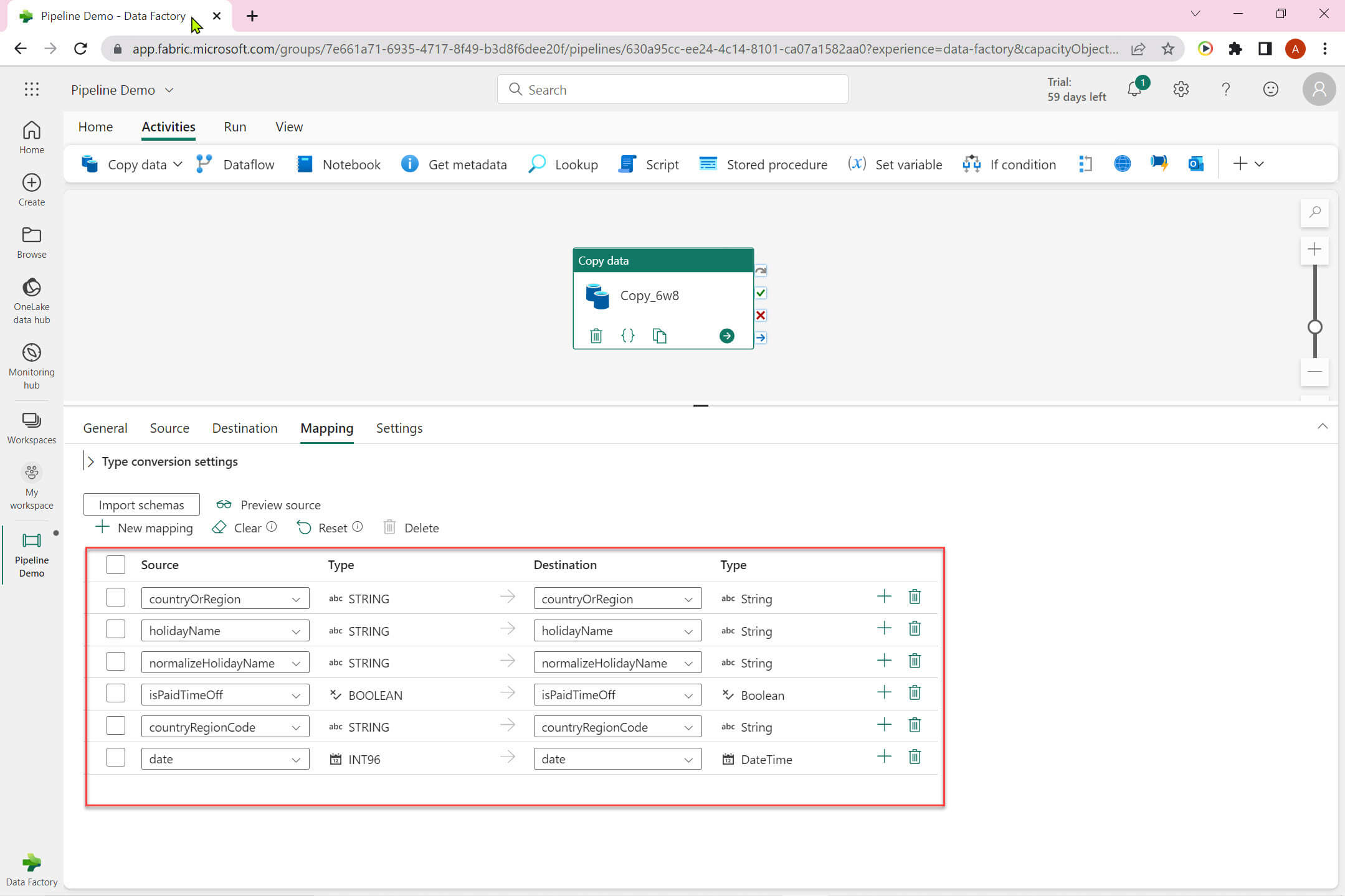Expand Type conversion settings
The image size is (1345, 896).
pyautogui.click(x=91, y=461)
